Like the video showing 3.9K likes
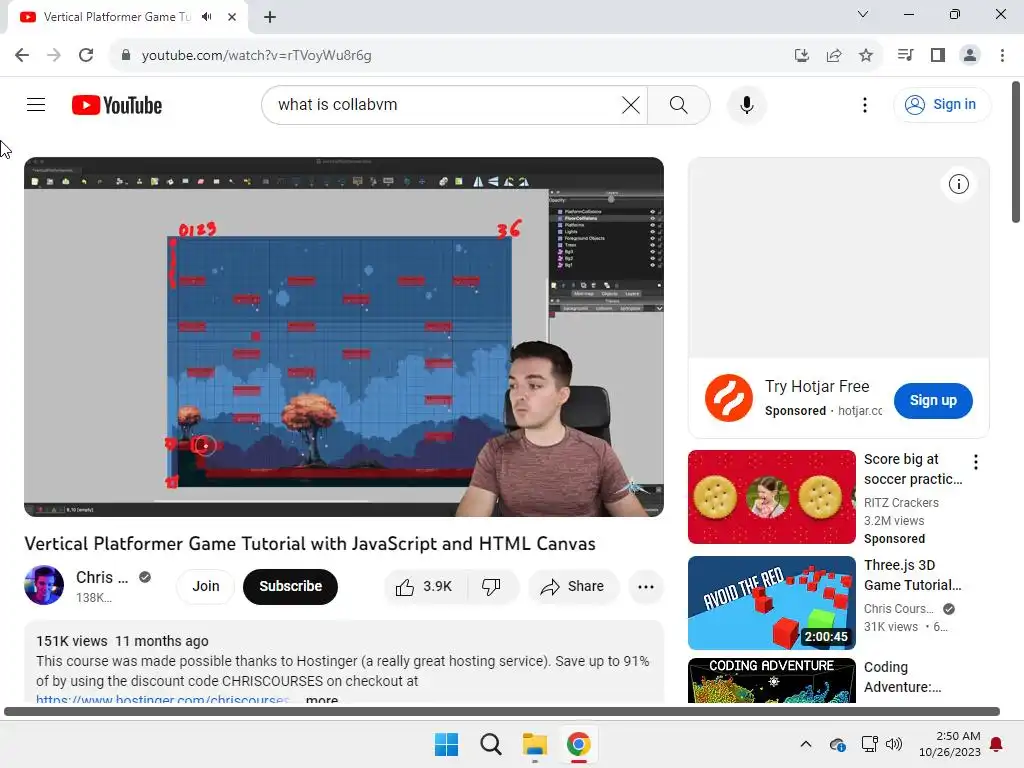1024x768 pixels. pyautogui.click(x=424, y=586)
